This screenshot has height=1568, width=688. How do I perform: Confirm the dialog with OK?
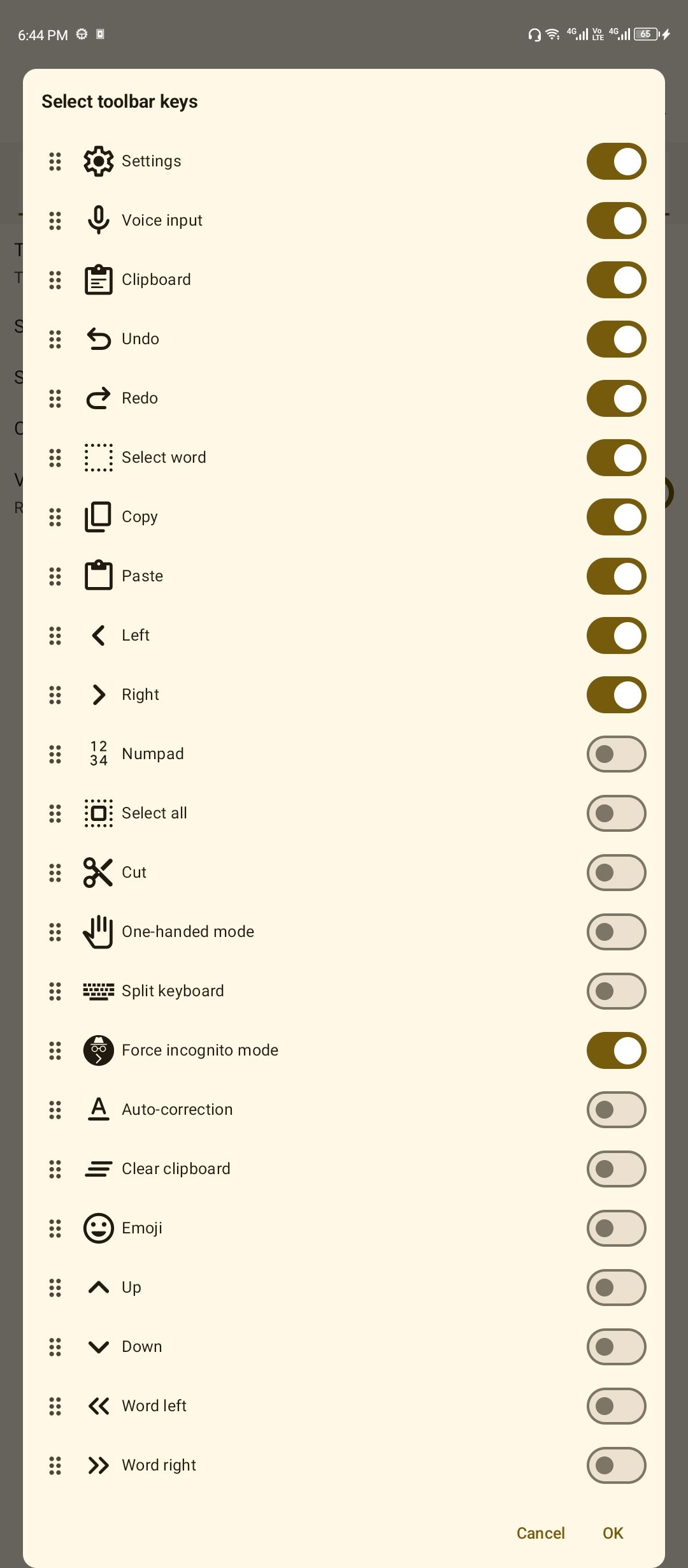[613, 1533]
